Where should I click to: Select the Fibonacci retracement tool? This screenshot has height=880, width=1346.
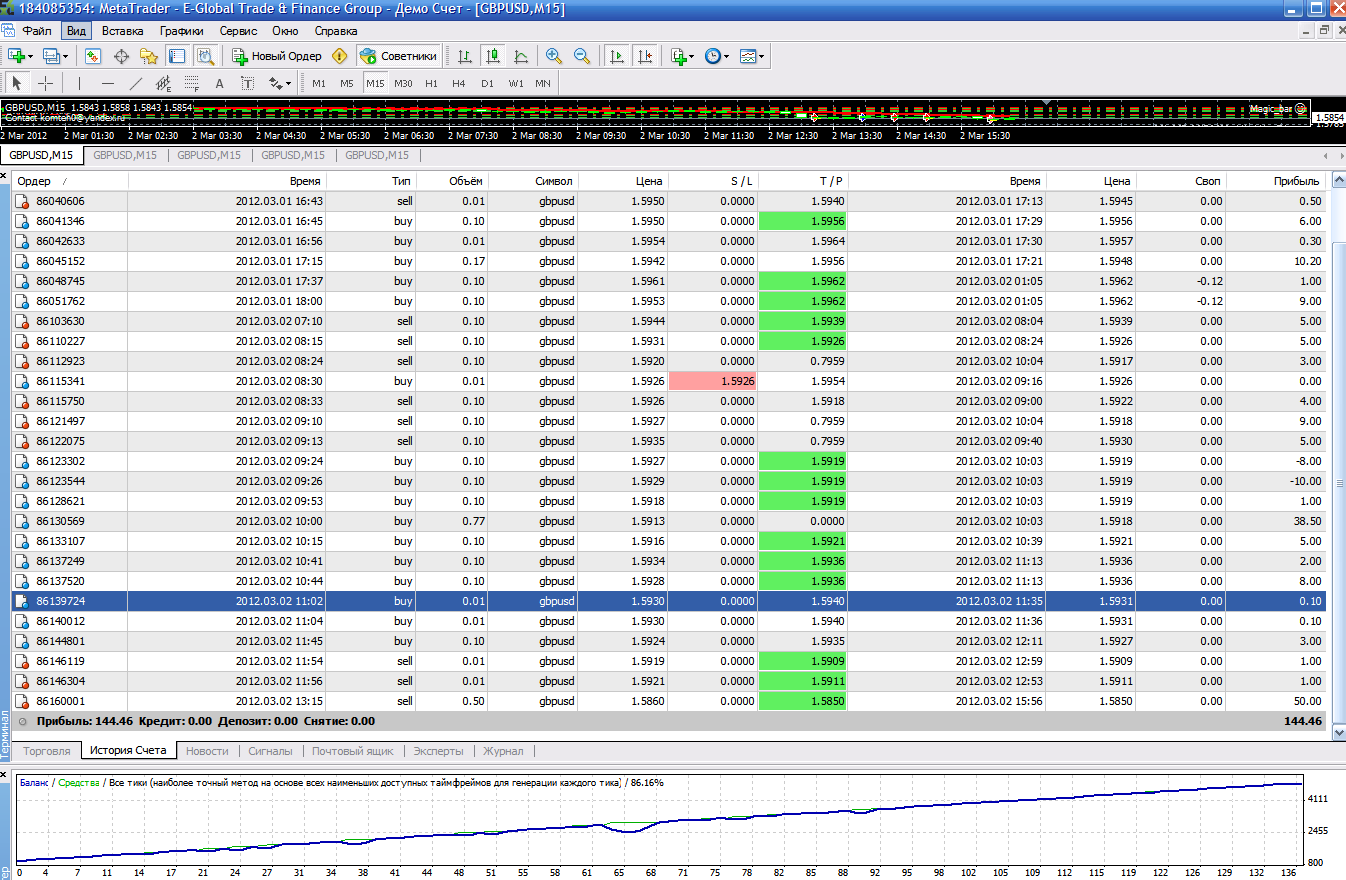click(191, 83)
